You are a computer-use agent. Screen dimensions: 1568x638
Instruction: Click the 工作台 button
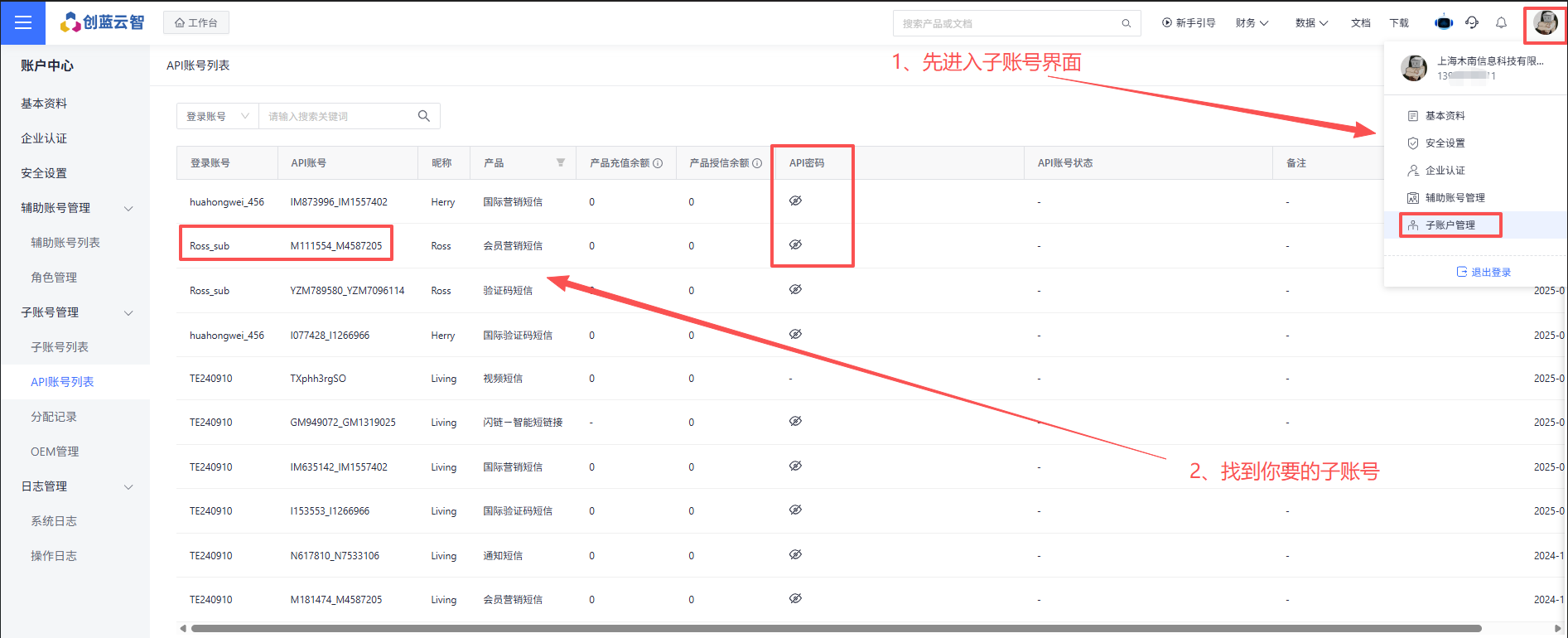click(196, 23)
